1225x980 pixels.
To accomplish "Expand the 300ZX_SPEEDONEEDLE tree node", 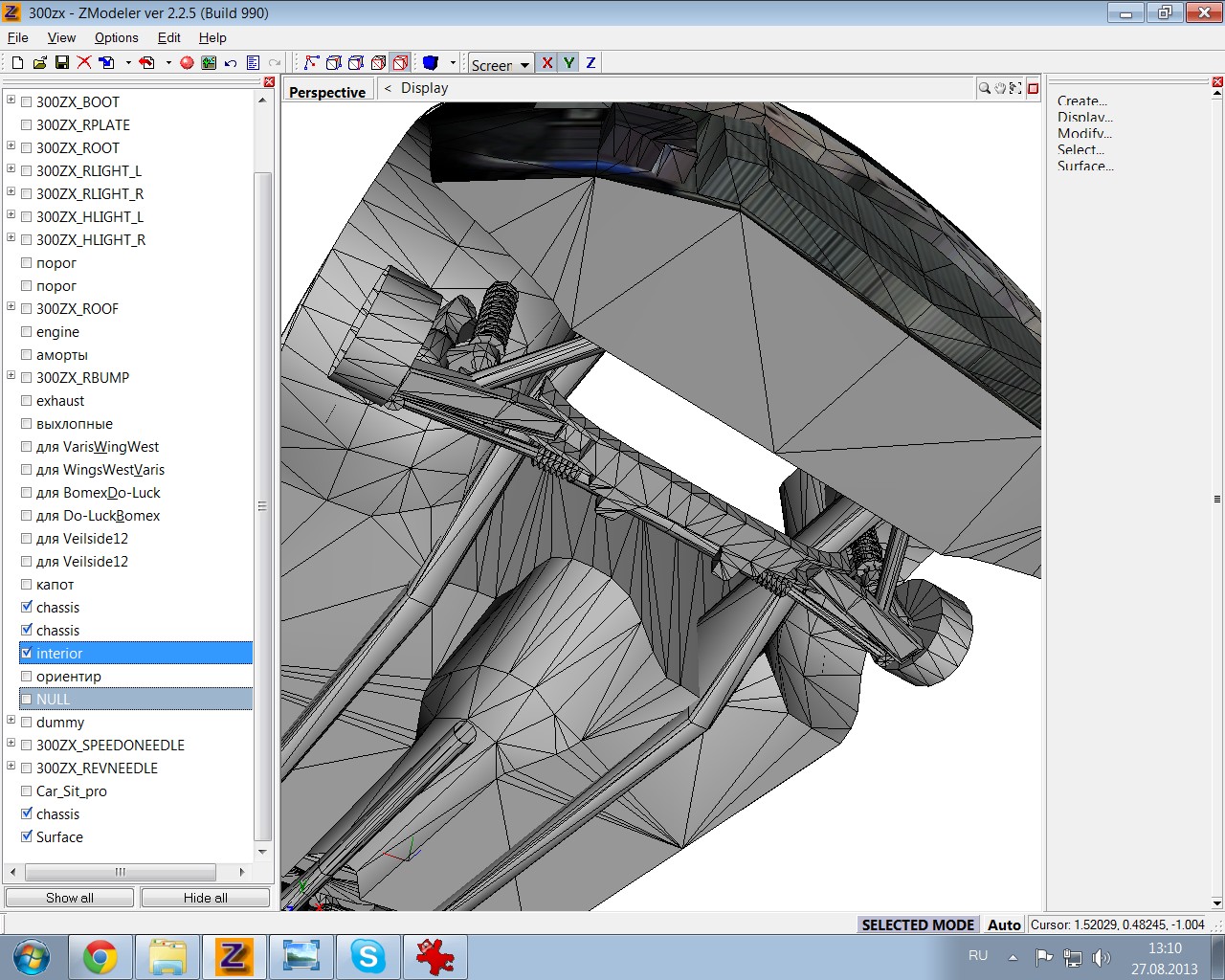I will (x=11, y=743).
